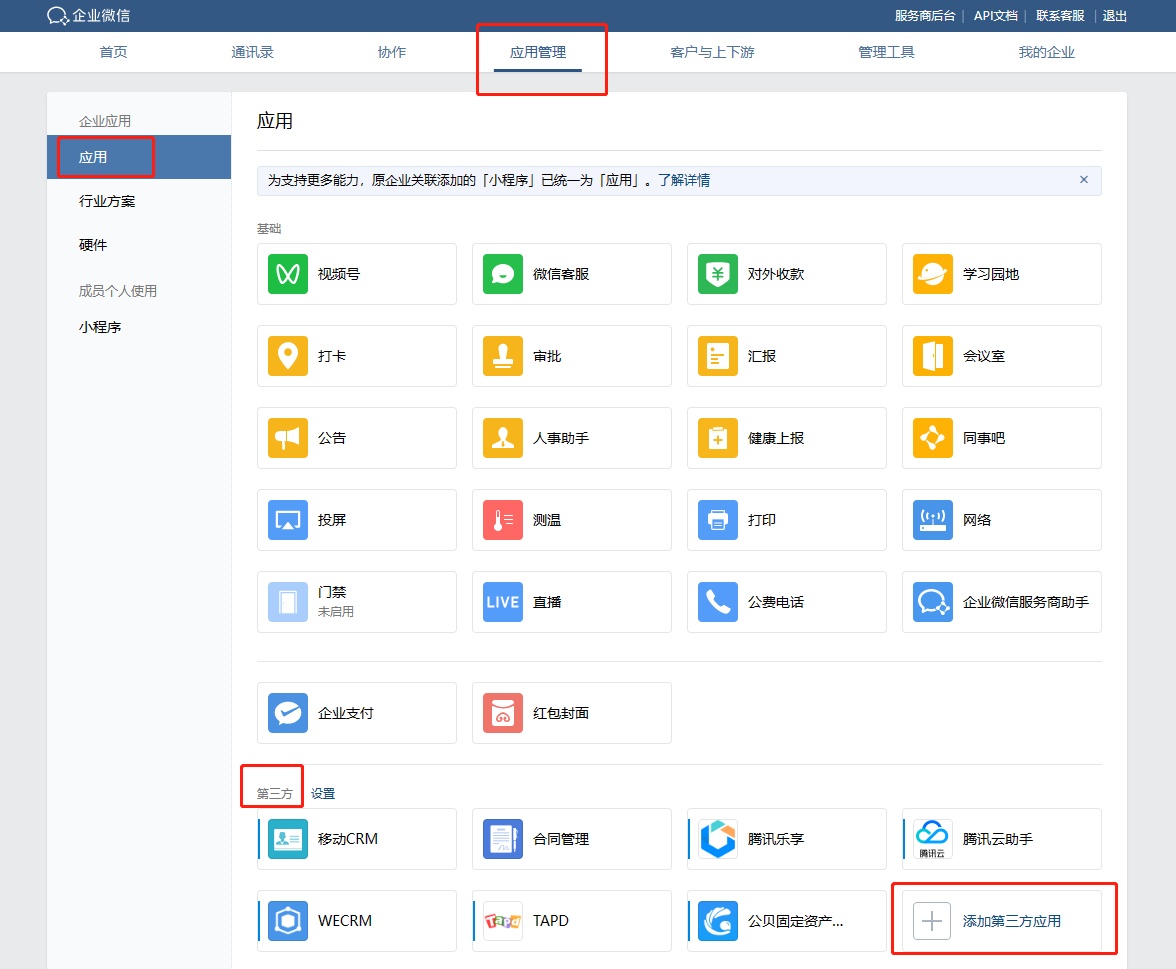Click the WECRM app icon
This screenshot has height=969, width=1176.
tap(287, 920)
